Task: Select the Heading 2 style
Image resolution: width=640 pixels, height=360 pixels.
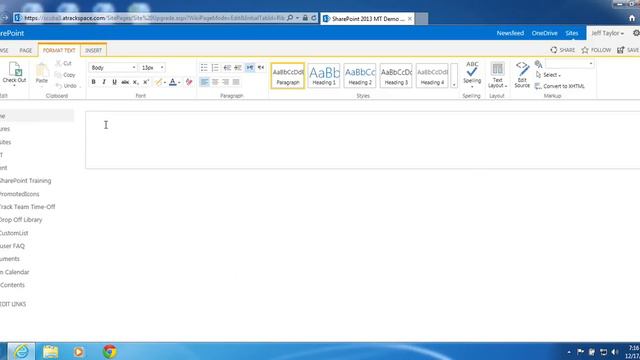Action: 360,76
